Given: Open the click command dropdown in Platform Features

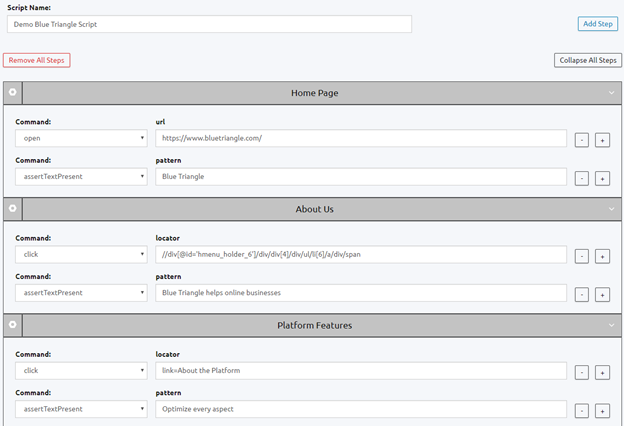Looking at the screenshot, I should [x=81, y=371].
